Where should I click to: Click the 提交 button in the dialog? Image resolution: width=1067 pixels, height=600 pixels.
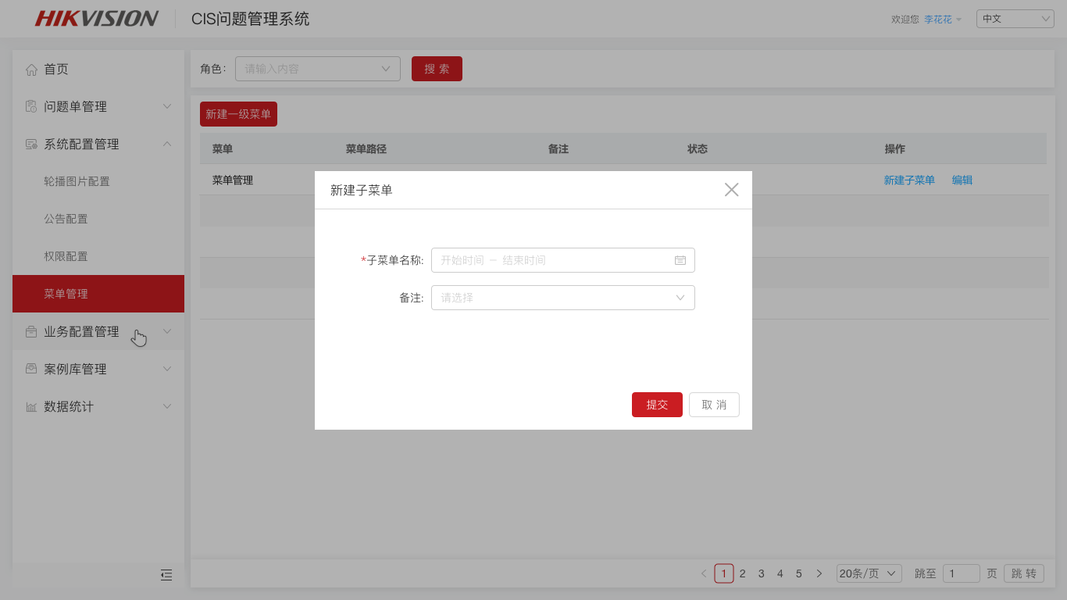657,405
